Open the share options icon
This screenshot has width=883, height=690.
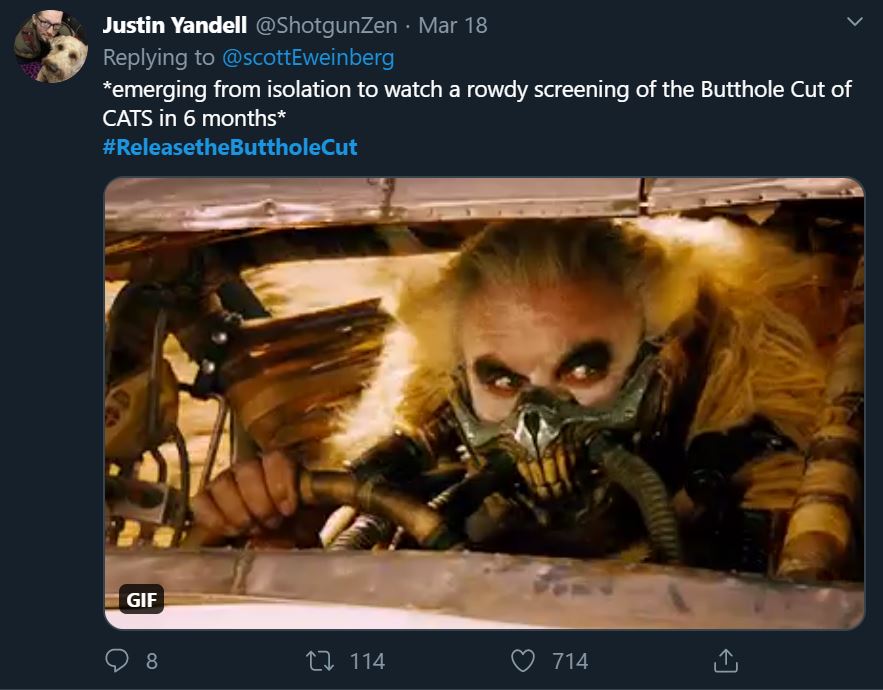(x=725, y=661)
